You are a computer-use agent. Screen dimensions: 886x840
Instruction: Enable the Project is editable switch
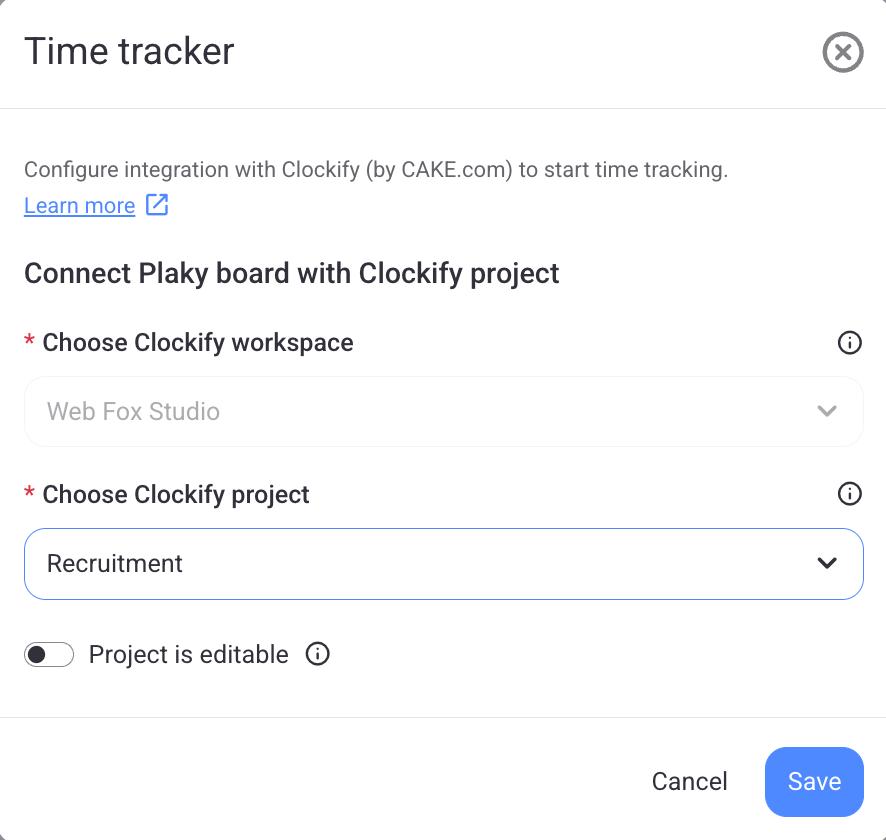49,655
